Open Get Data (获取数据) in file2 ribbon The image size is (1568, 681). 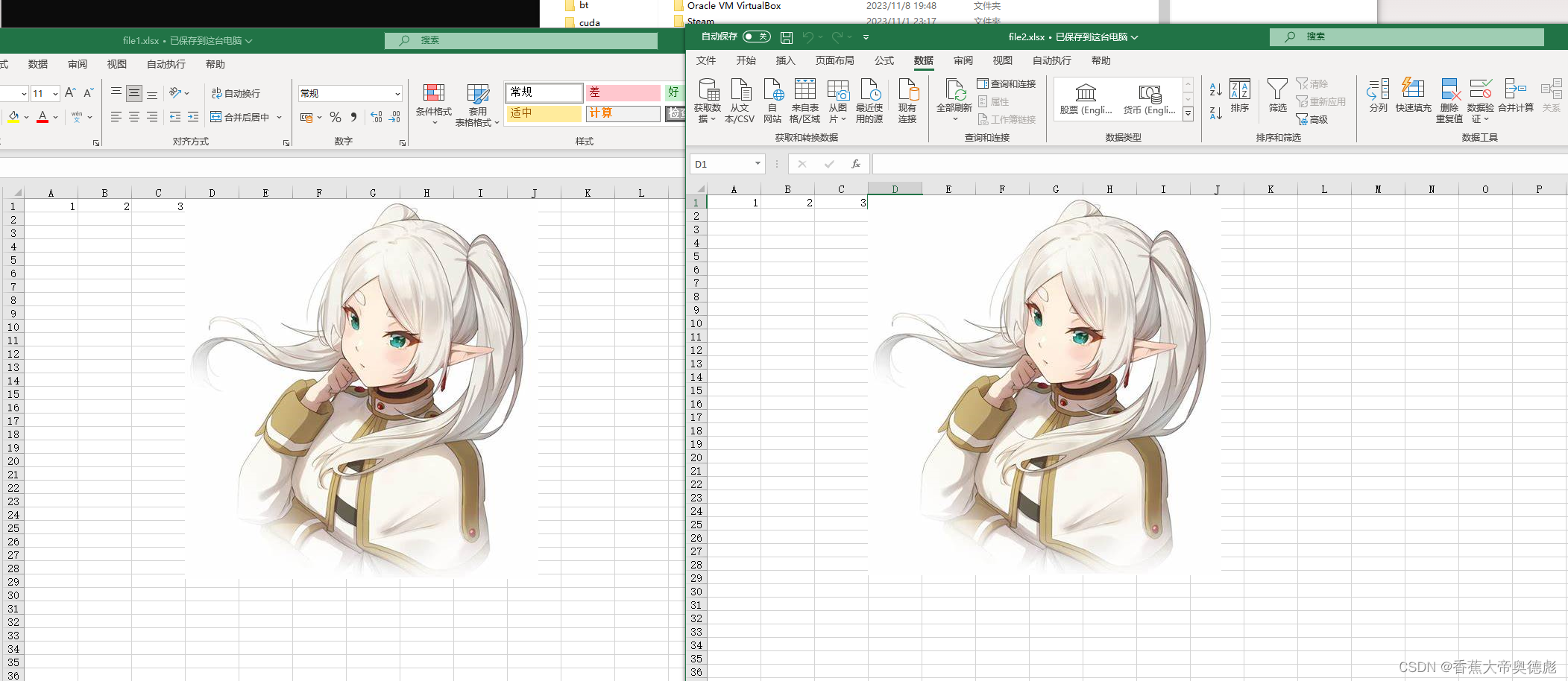[707, 101]
